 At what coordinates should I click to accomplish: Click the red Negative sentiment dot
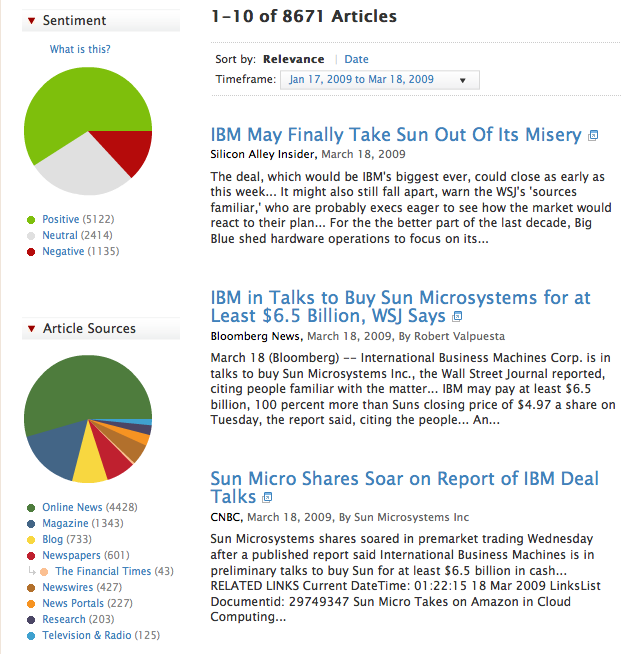pos(32,252)
